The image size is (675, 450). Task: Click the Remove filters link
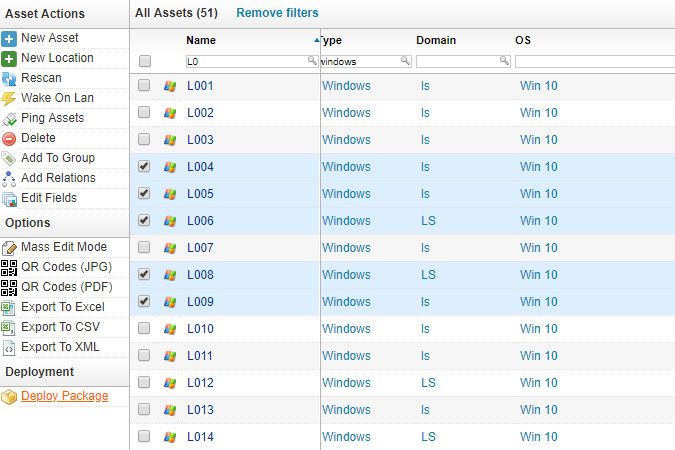pyautogui.click(x=277, y=13)
